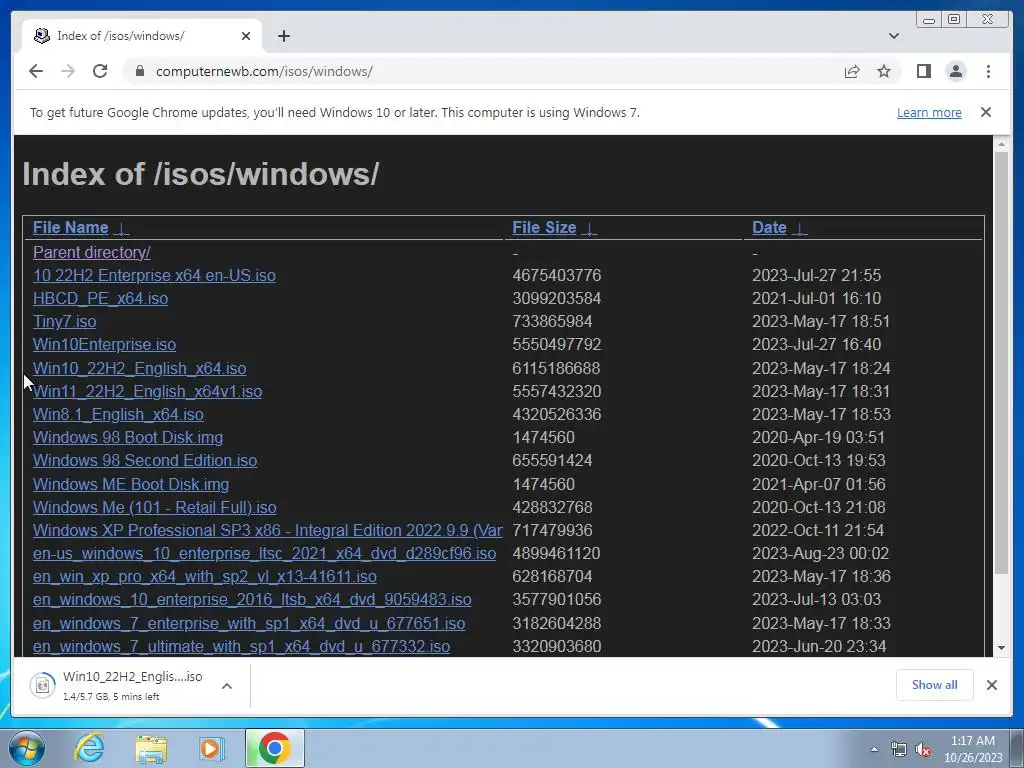Select date 2023-Aug-23 00:02 text
1024x768 pixels.
[820, 553]
